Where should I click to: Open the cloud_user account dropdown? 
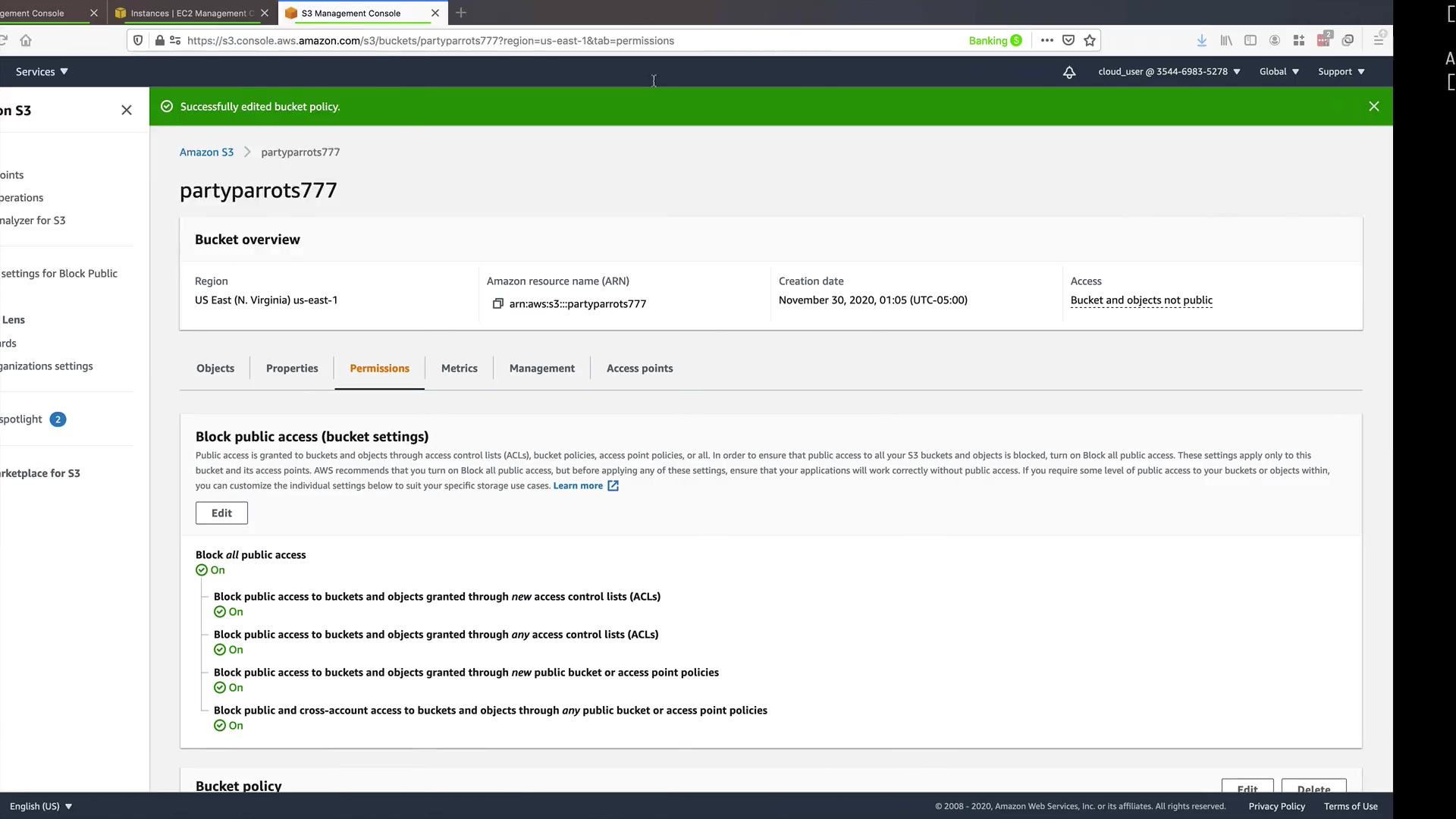point(1169,72)
